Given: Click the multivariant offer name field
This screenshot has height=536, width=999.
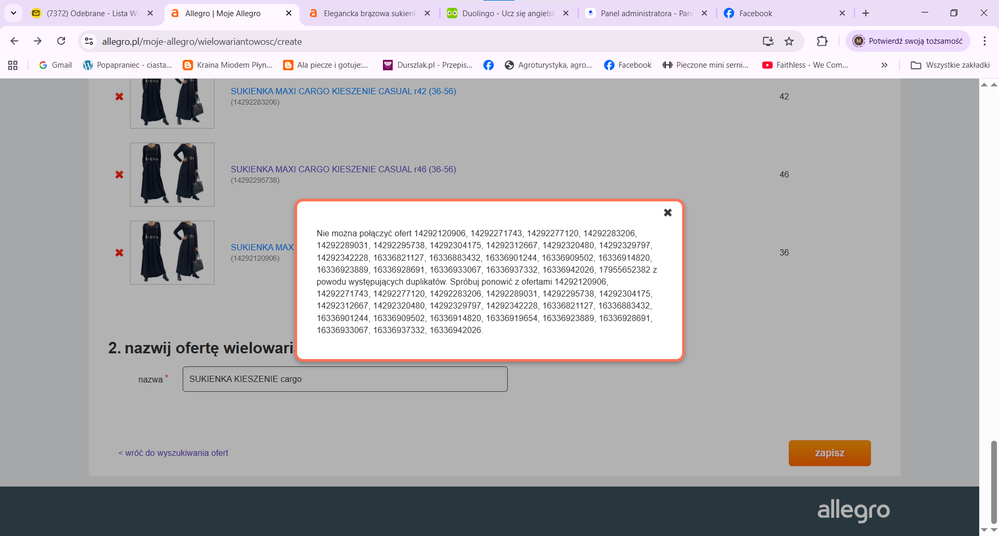Looking at the screenshot, I should point(345,379).
